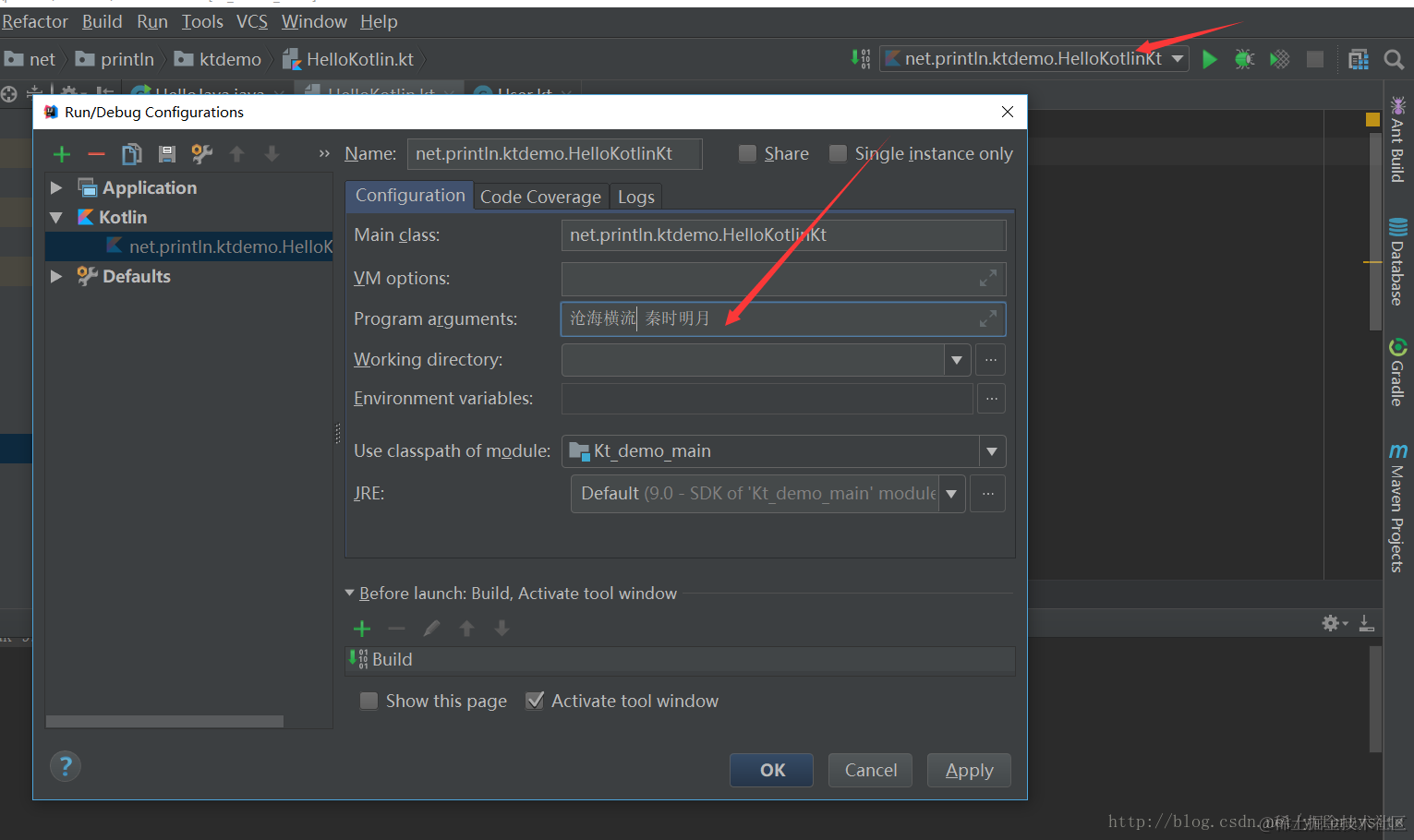Cancel the Run/Debug Configurations dialog

871,771
